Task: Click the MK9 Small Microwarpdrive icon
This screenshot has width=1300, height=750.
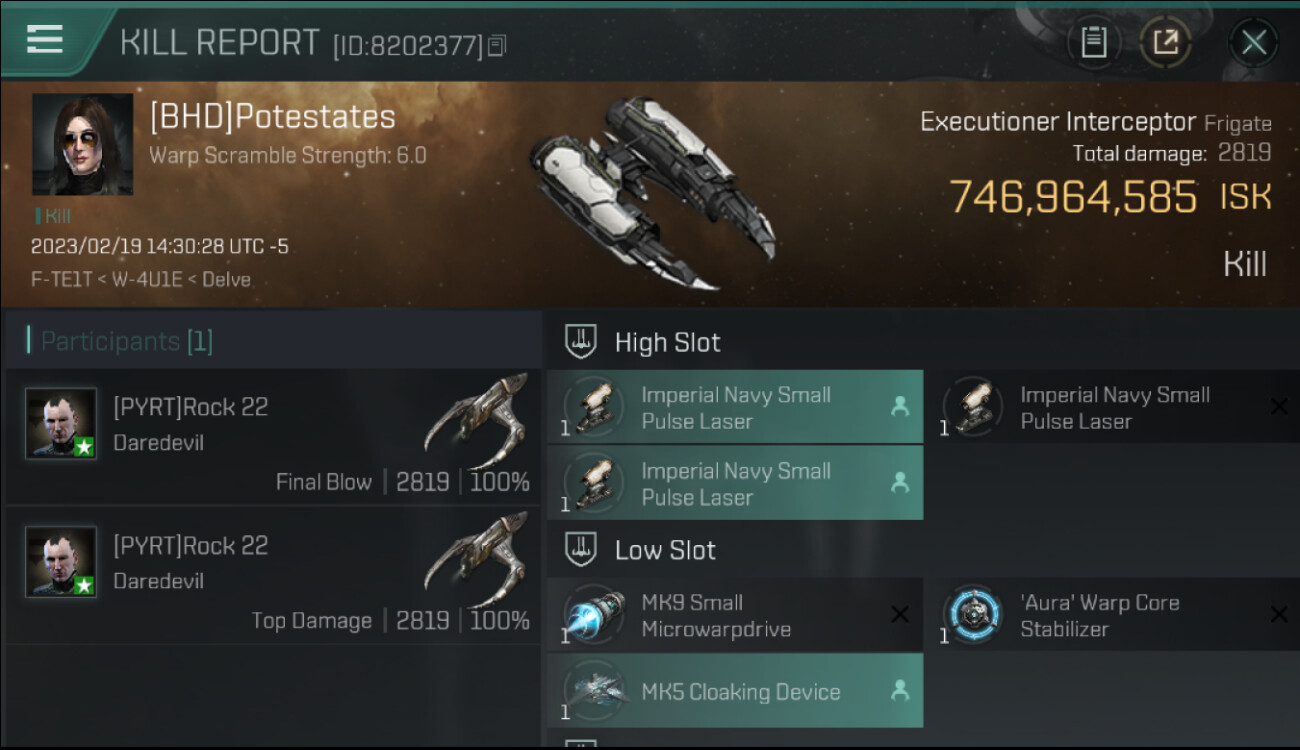Action: 594,615
